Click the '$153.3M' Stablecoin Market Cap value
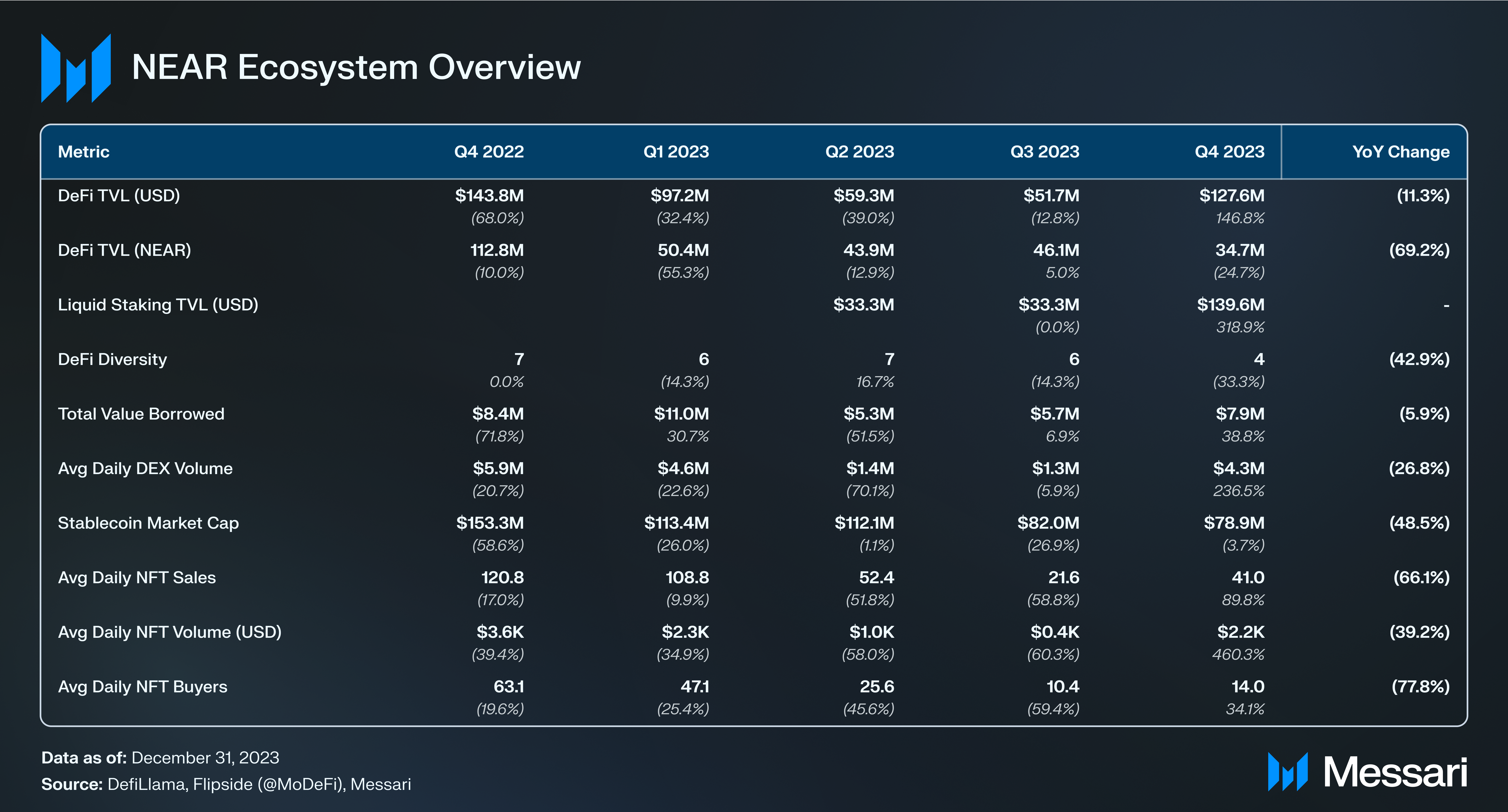The height and width of the screenshot is (812, 1508). [490, 523]
